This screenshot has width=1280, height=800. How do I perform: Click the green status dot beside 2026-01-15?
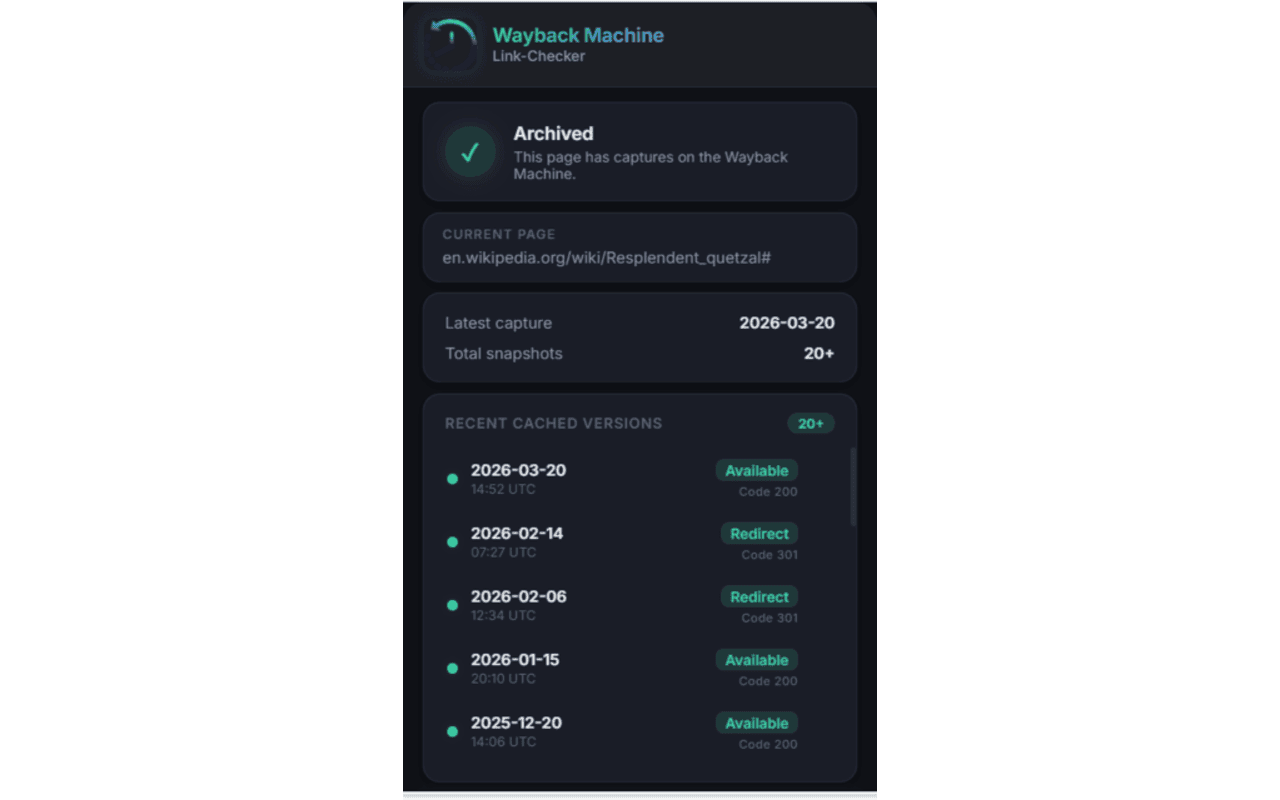pos(452,668)
